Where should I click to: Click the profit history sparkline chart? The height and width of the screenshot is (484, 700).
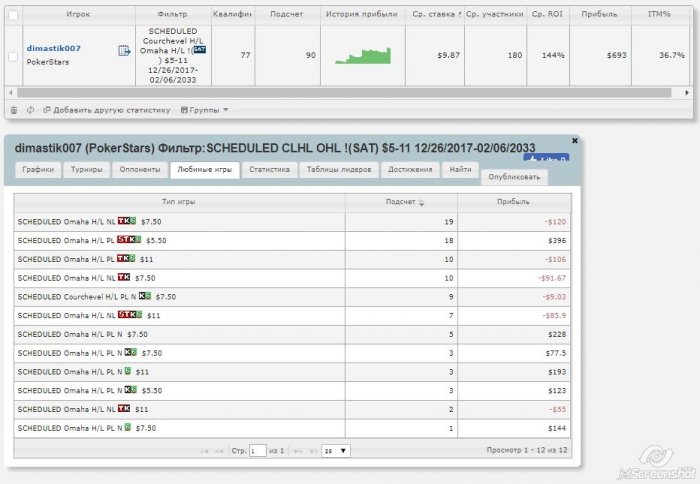point(363,56)
